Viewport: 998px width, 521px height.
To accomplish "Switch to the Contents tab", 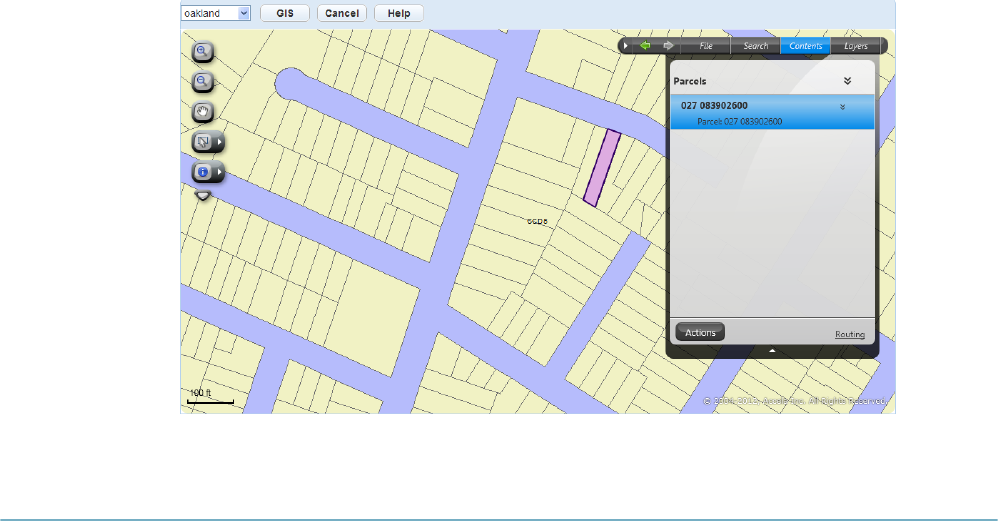I will [805, 46].
